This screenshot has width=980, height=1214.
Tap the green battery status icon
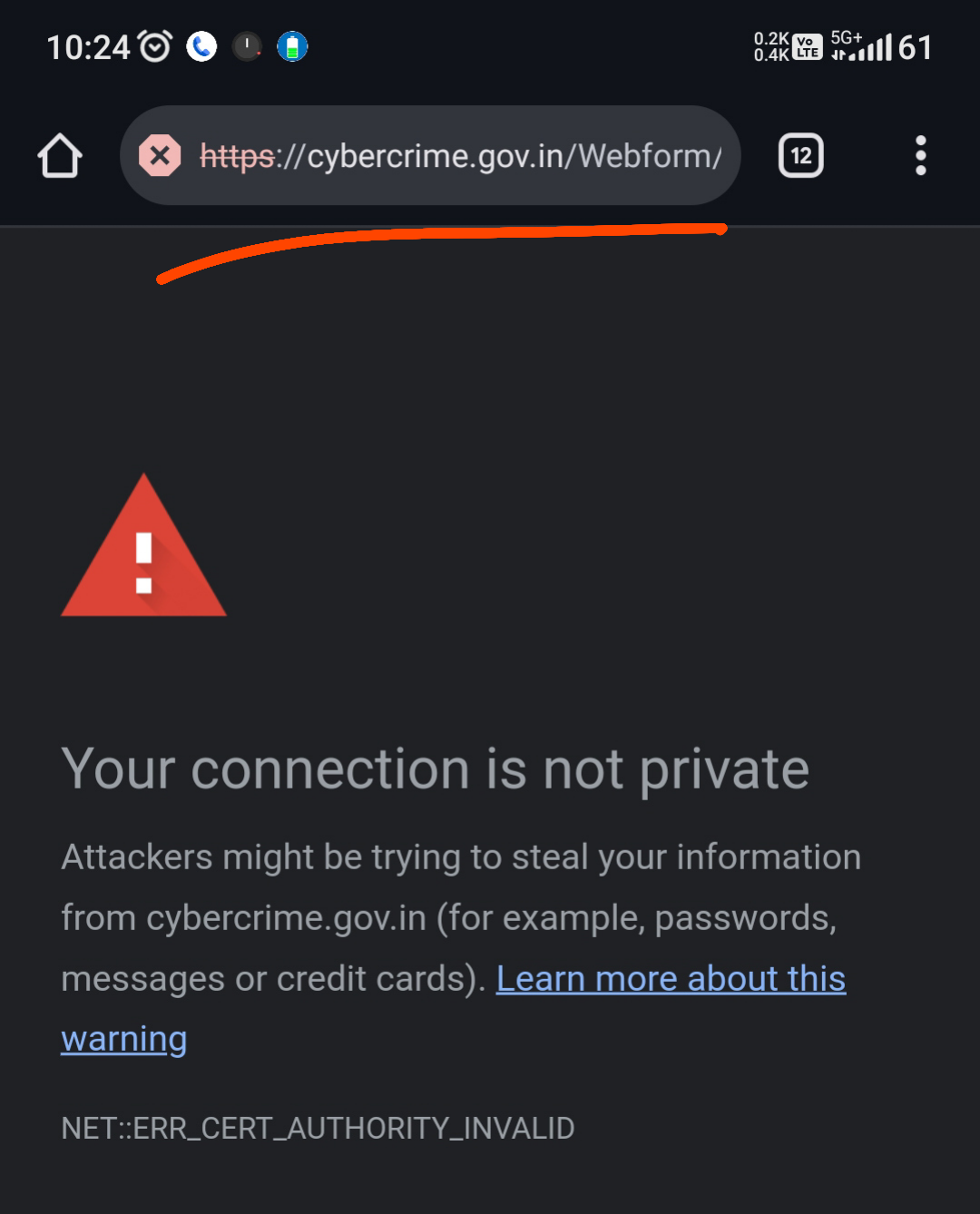click(x=292, y=46)
